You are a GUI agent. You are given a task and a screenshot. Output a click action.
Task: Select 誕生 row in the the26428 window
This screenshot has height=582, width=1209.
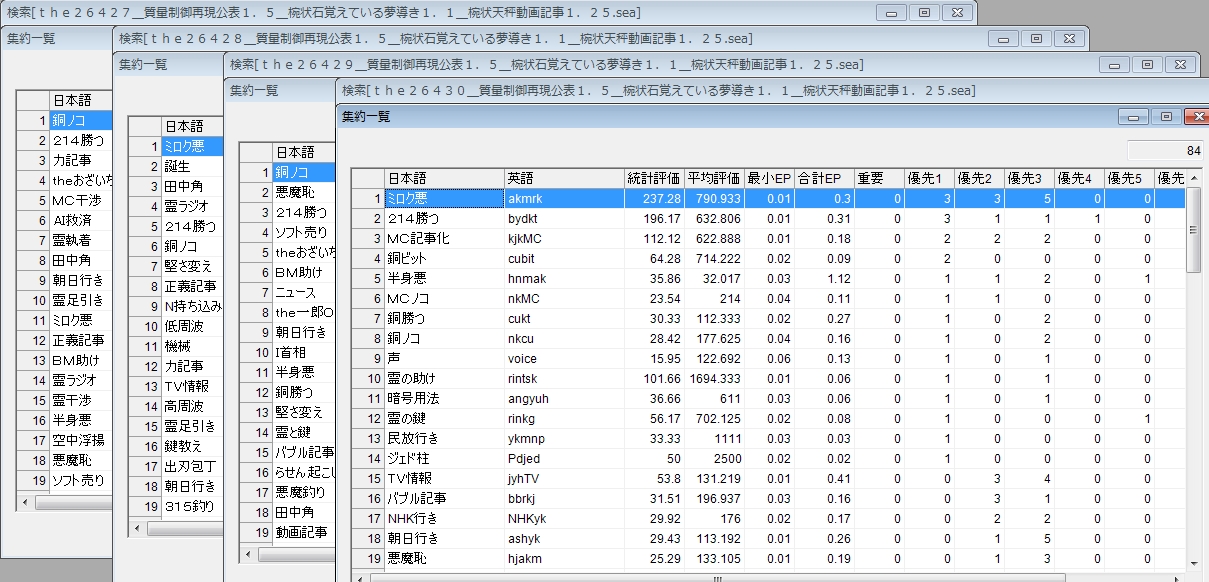190,167
